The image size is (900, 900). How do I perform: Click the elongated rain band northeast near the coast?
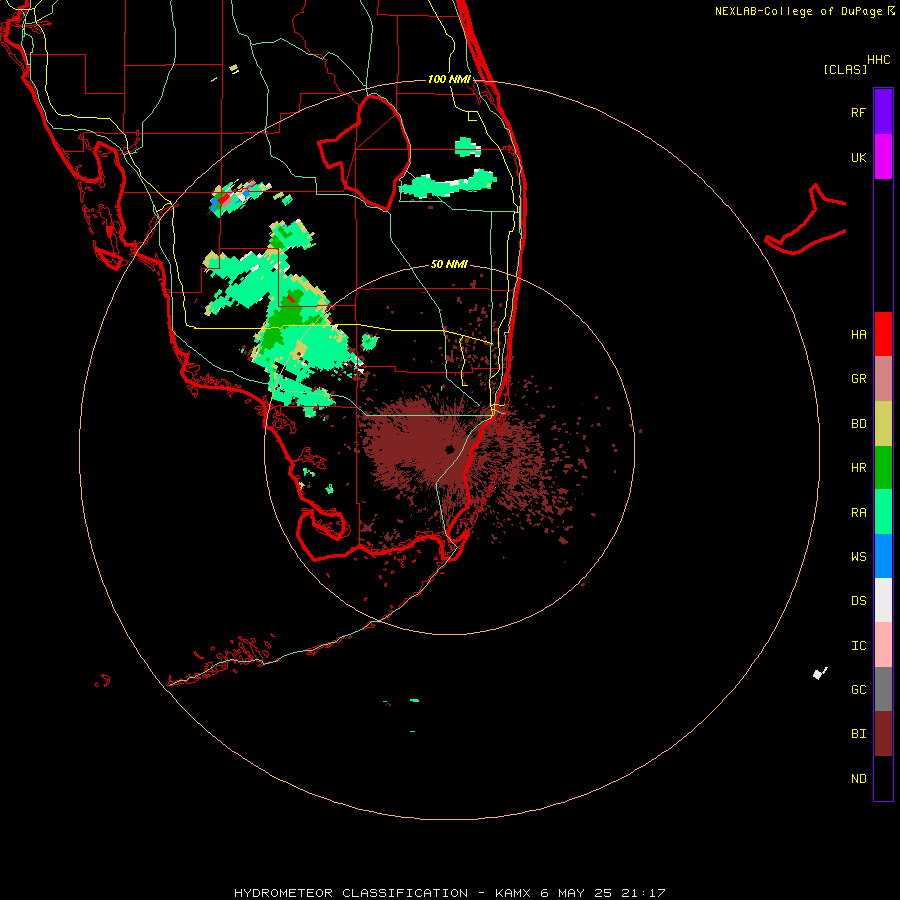[x=448, y=184]
